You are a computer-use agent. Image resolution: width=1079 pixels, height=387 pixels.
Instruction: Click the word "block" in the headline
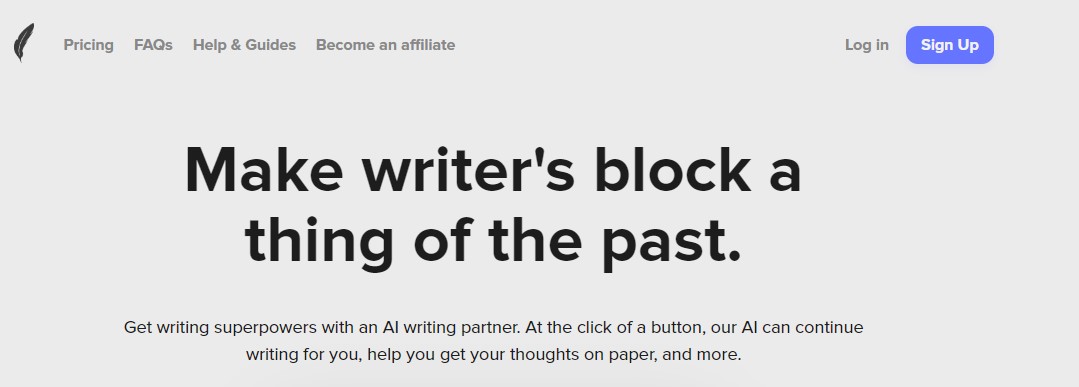tap(672, 170)
